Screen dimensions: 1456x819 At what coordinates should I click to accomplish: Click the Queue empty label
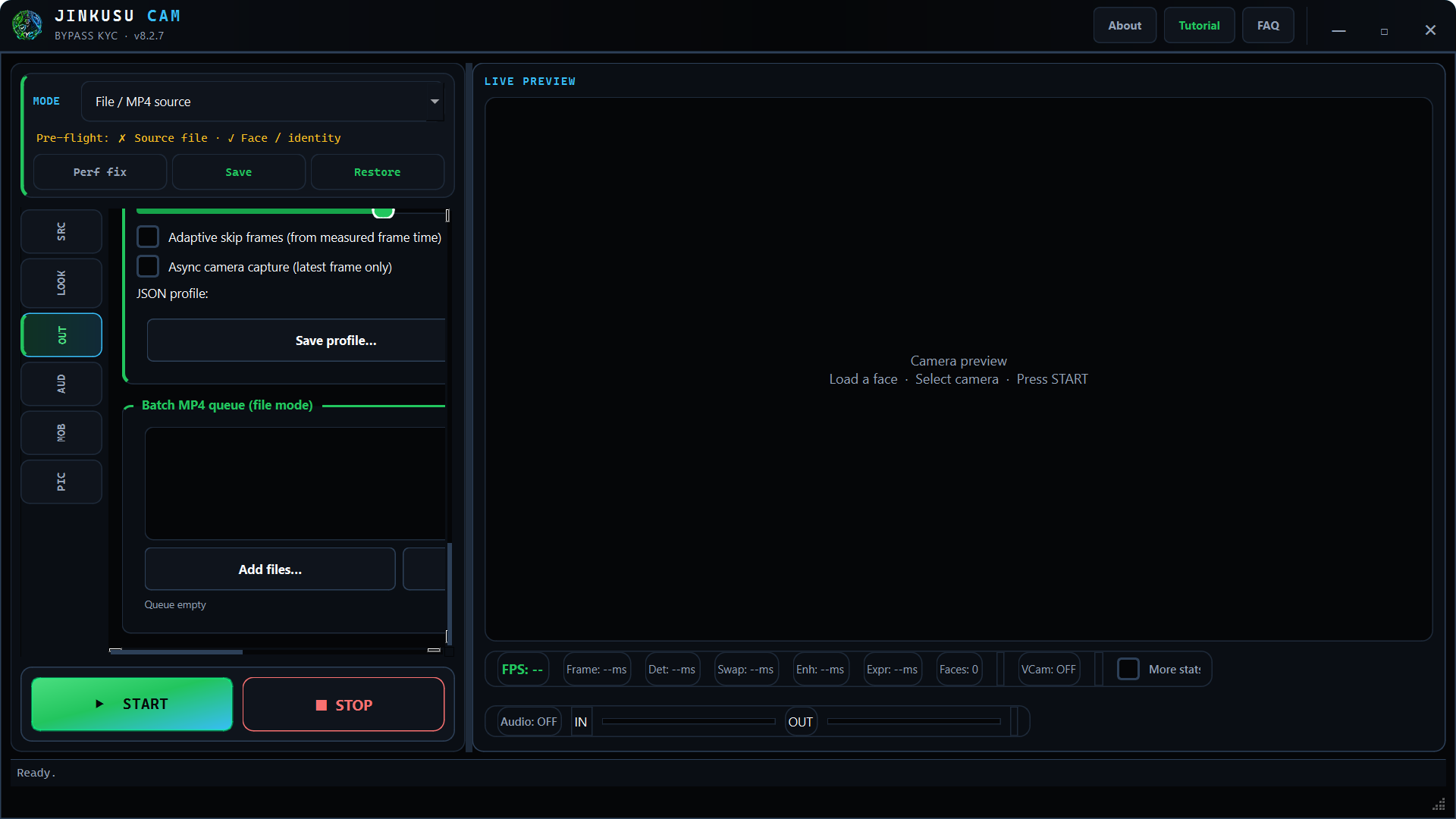tap(175, 604)
